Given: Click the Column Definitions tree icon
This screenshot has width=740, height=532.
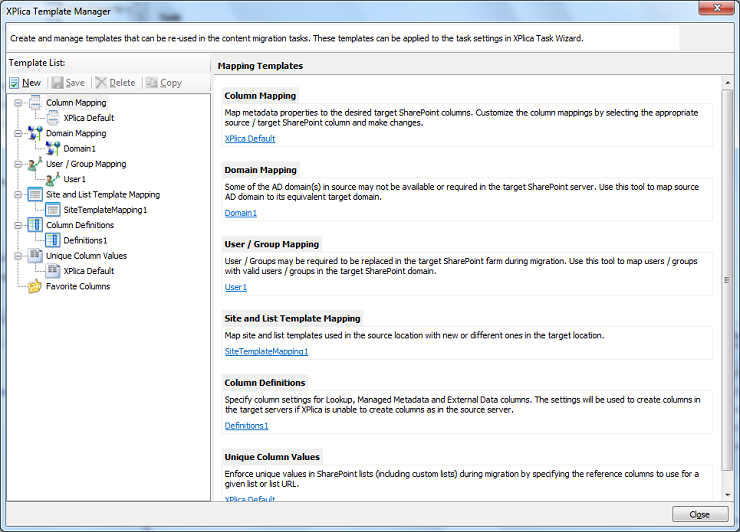Looking at the screenshot, I should pyautogui.click(x=35, y=225).
